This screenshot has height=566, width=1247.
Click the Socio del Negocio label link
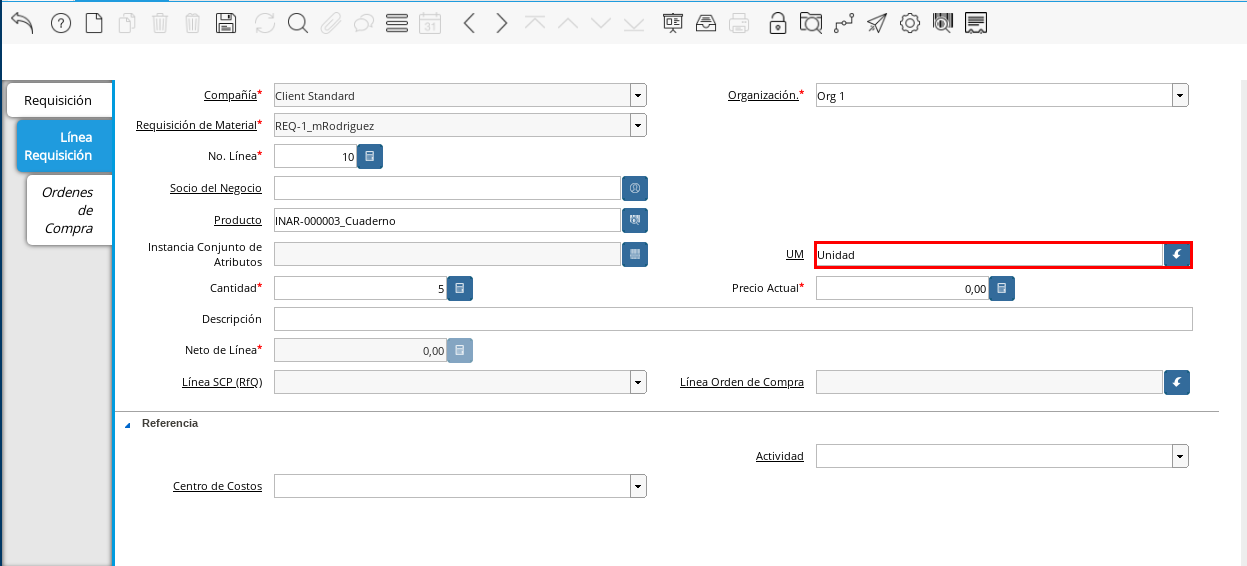(216, 188)
